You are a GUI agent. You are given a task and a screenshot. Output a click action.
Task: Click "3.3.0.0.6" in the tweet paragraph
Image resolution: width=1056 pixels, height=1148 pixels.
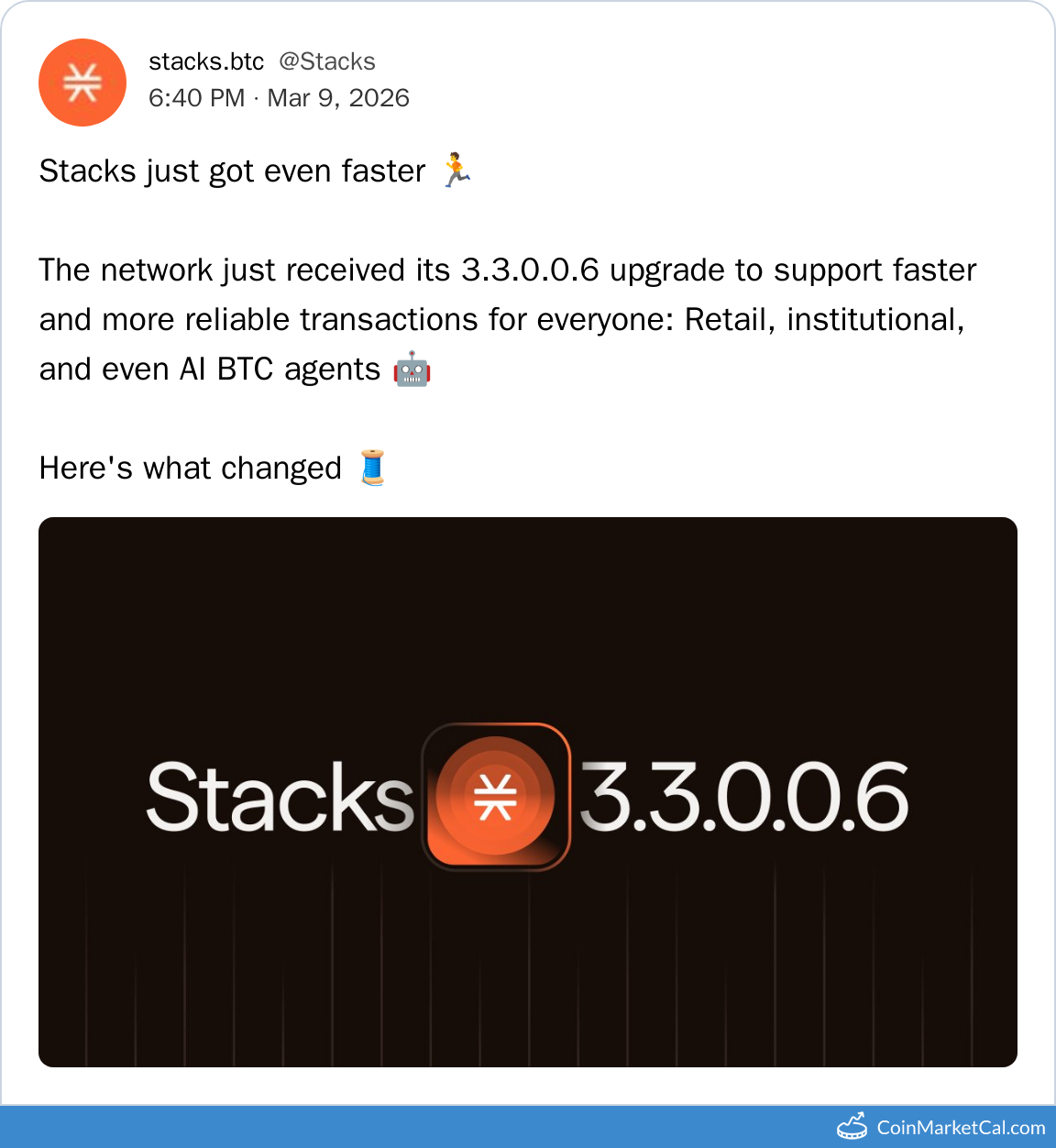click(x=530, y=270)
